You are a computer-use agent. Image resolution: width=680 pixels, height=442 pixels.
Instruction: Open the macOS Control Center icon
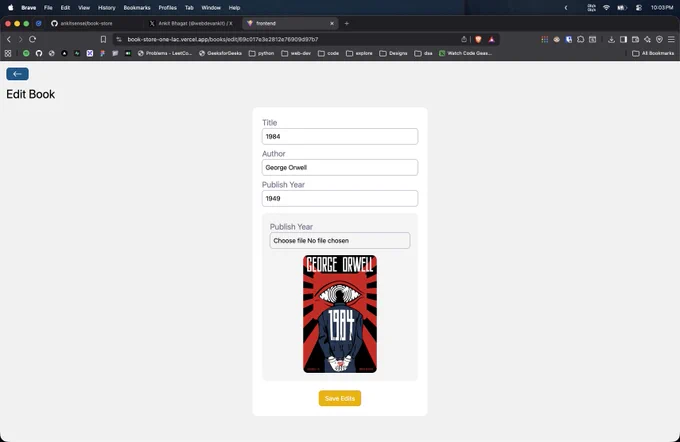click(638, 7)
